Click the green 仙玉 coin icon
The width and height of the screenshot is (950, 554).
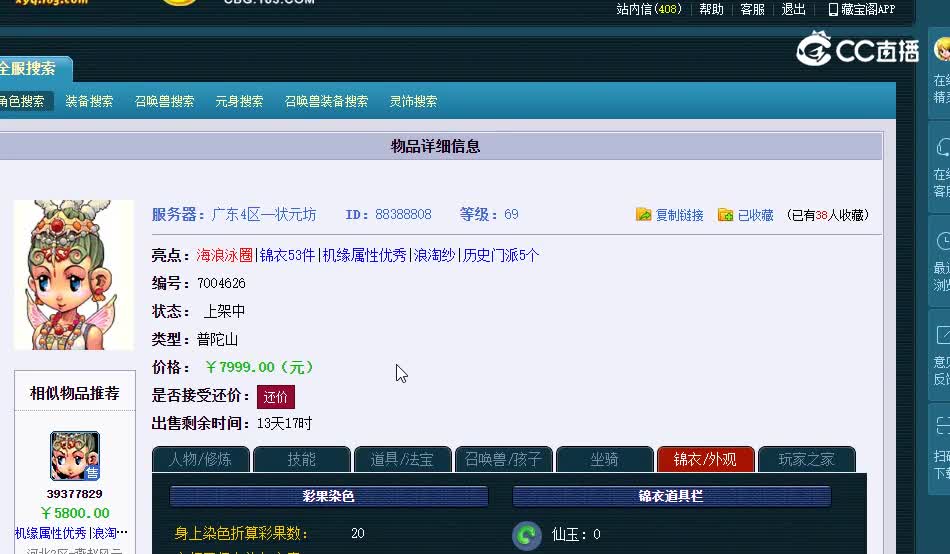526,535
